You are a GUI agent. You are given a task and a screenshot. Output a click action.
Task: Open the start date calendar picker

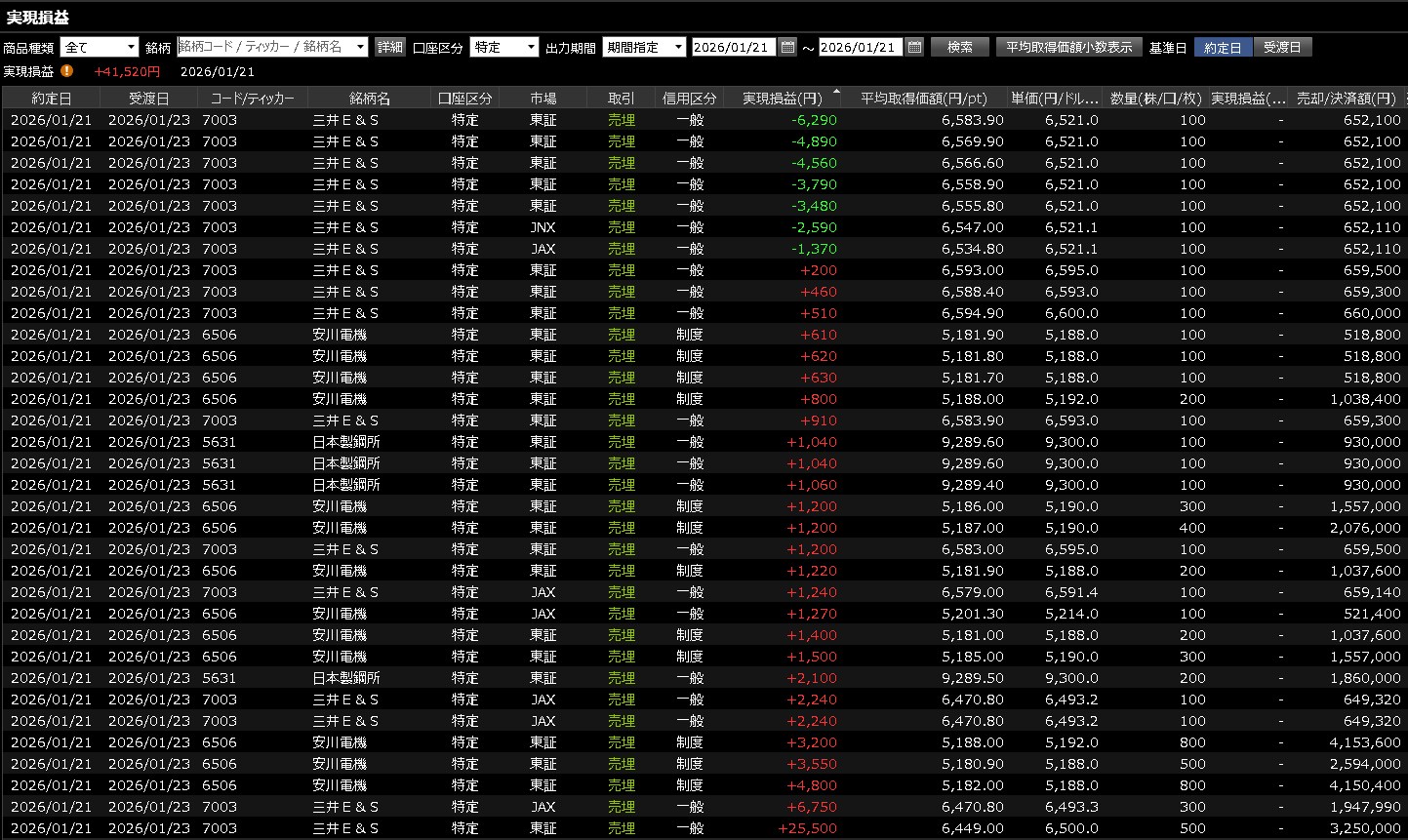787,47
